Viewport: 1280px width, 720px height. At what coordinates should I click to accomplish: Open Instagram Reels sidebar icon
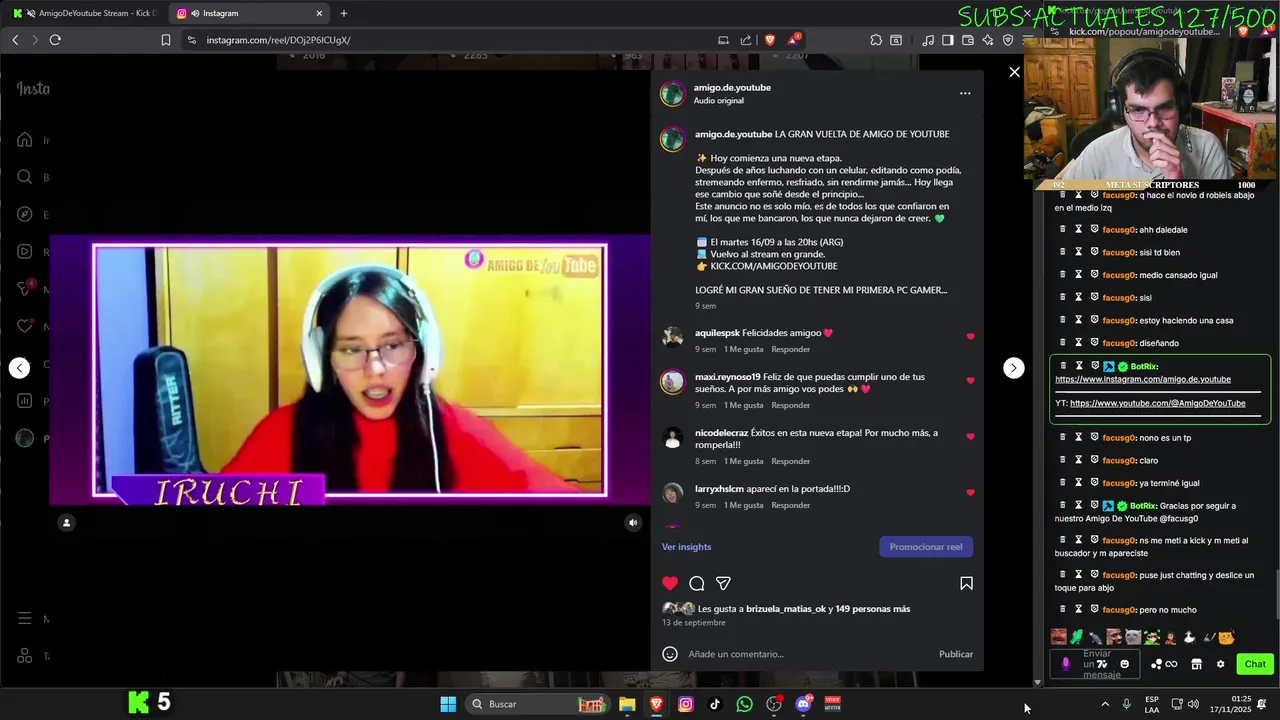[25, 252]
